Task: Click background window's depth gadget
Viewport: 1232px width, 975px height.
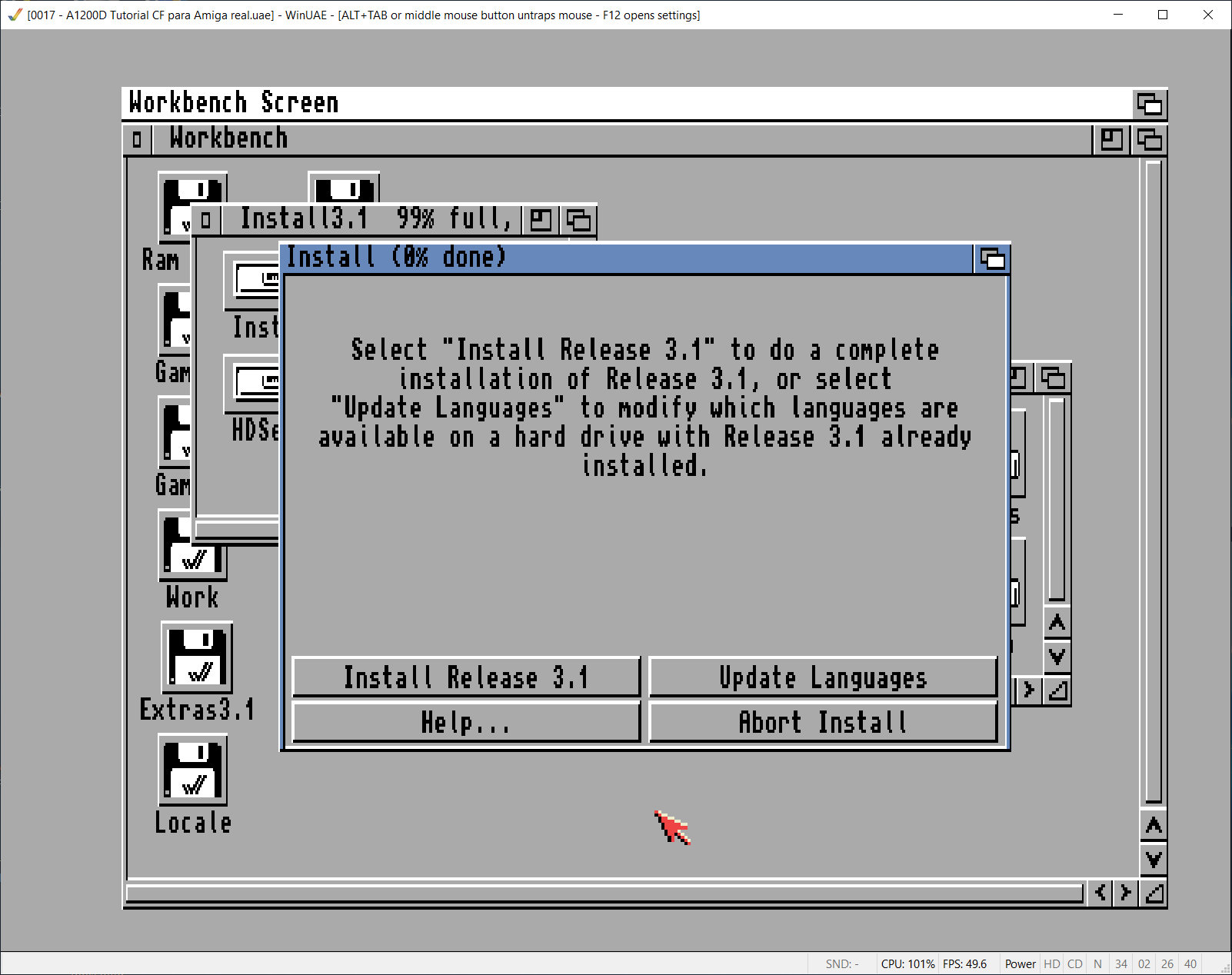Action: click(1052, 378)
